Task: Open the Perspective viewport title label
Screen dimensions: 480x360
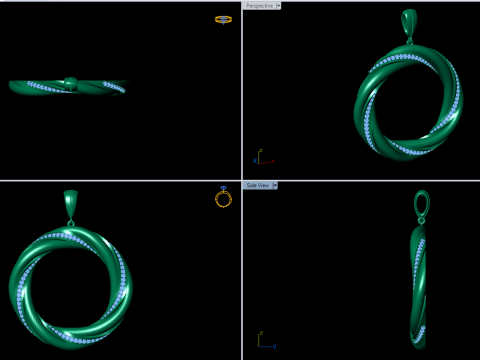Action: [260, 6]
